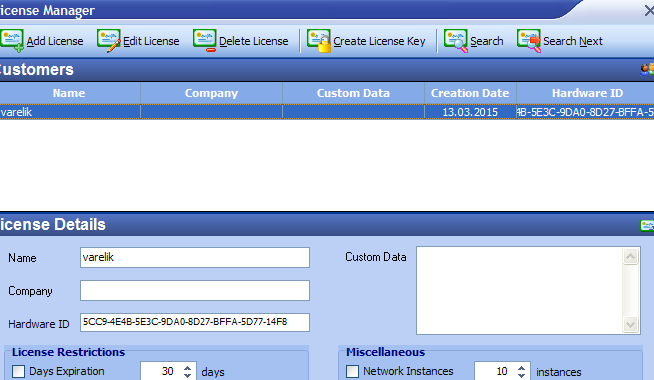The image size is (654, 380).
Task: Click the Add License toolbar icon
Action: 12,40
